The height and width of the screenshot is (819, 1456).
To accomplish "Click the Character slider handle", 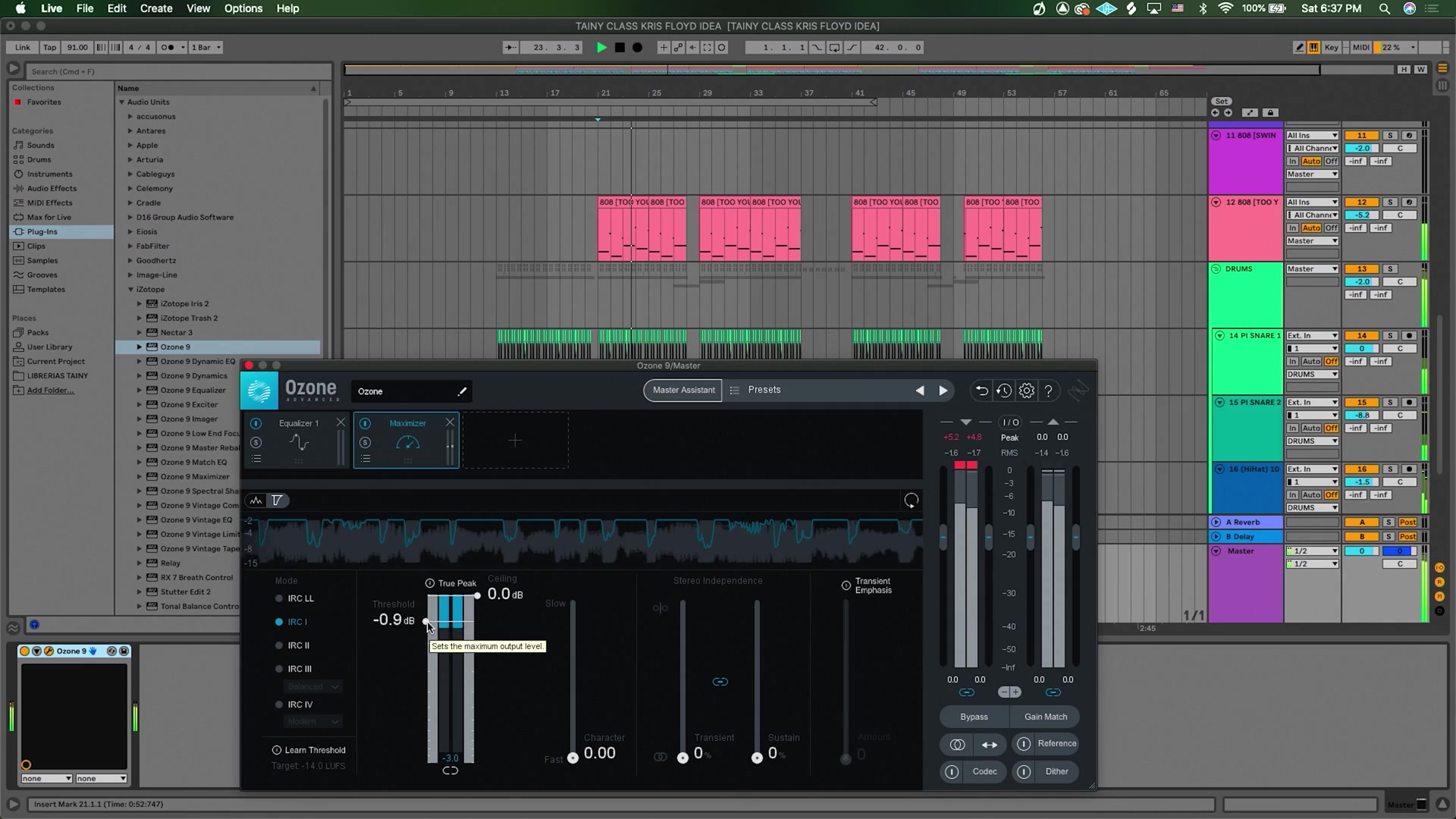I will [x=572, y=758].
